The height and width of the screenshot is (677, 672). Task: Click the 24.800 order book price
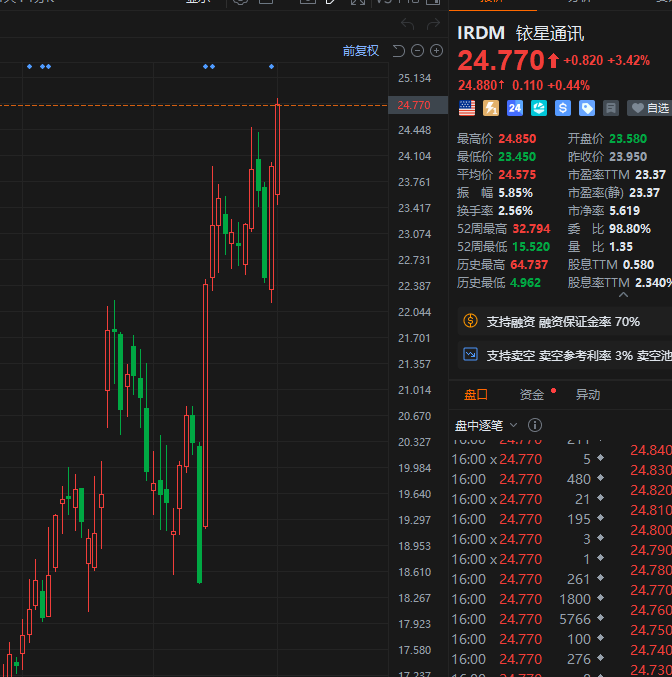coord(650,530)
